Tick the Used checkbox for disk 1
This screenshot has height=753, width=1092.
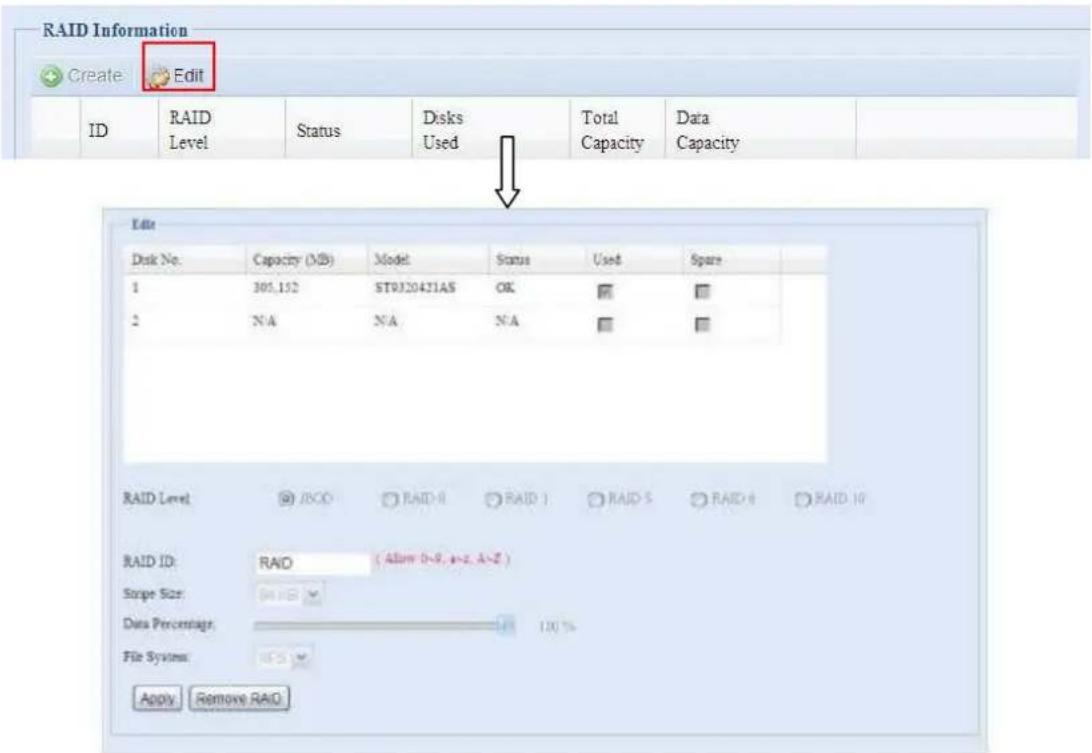(605, 291)
